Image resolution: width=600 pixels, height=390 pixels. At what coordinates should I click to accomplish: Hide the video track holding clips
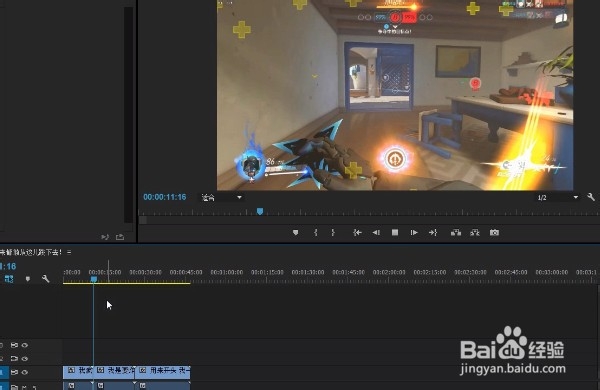[x=25, y=372]
